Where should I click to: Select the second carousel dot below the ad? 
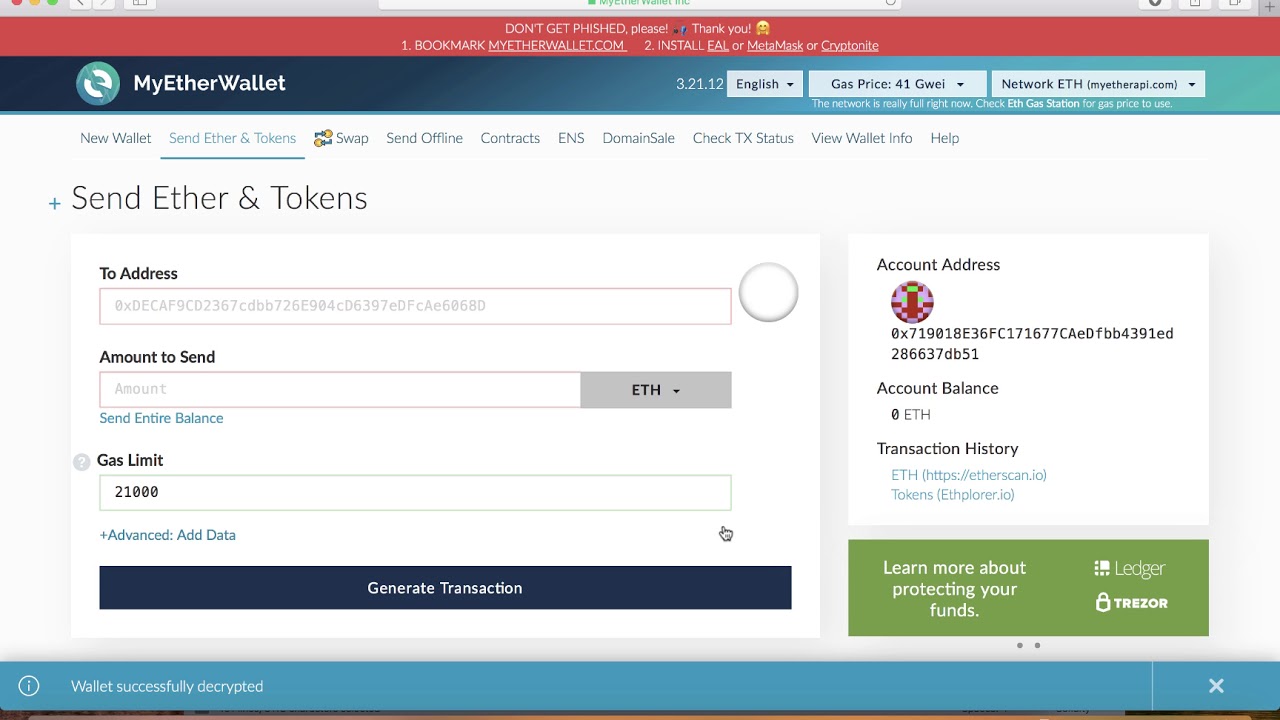tap(1037, 645)
